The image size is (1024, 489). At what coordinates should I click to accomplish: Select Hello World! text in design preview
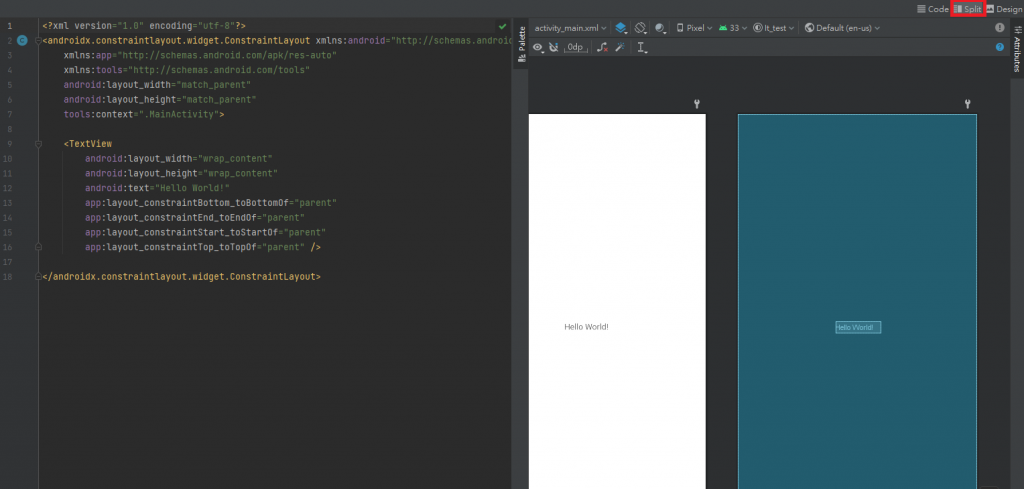586,326
